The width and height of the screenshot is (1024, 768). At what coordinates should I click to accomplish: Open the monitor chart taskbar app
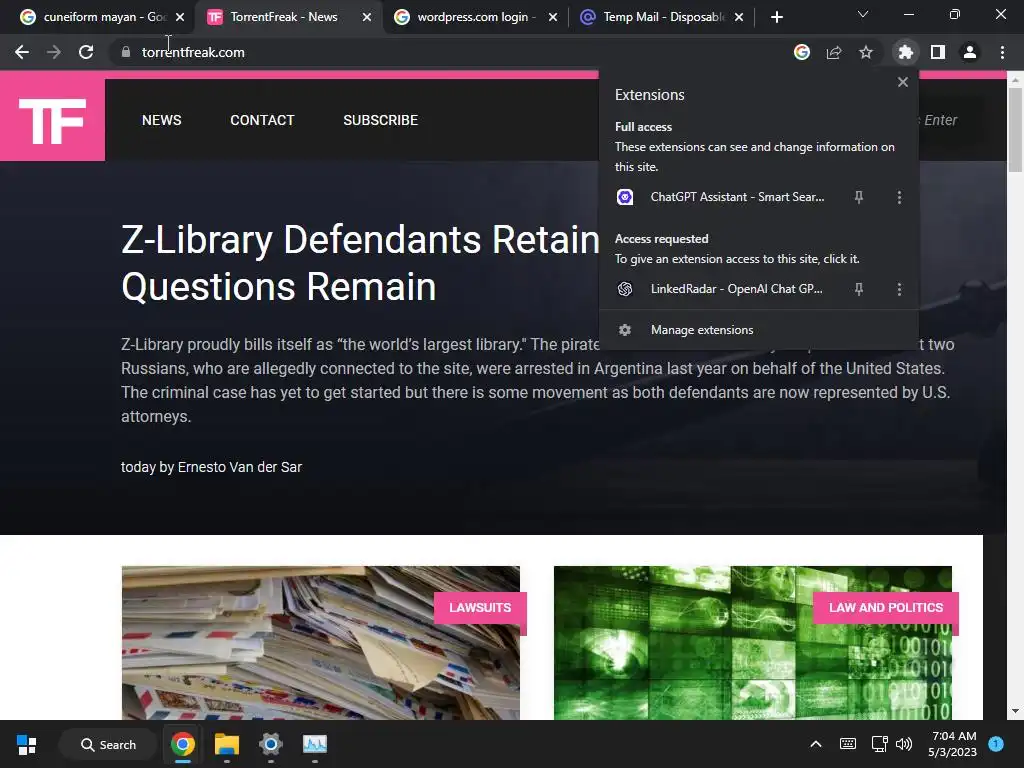(315, 744)
